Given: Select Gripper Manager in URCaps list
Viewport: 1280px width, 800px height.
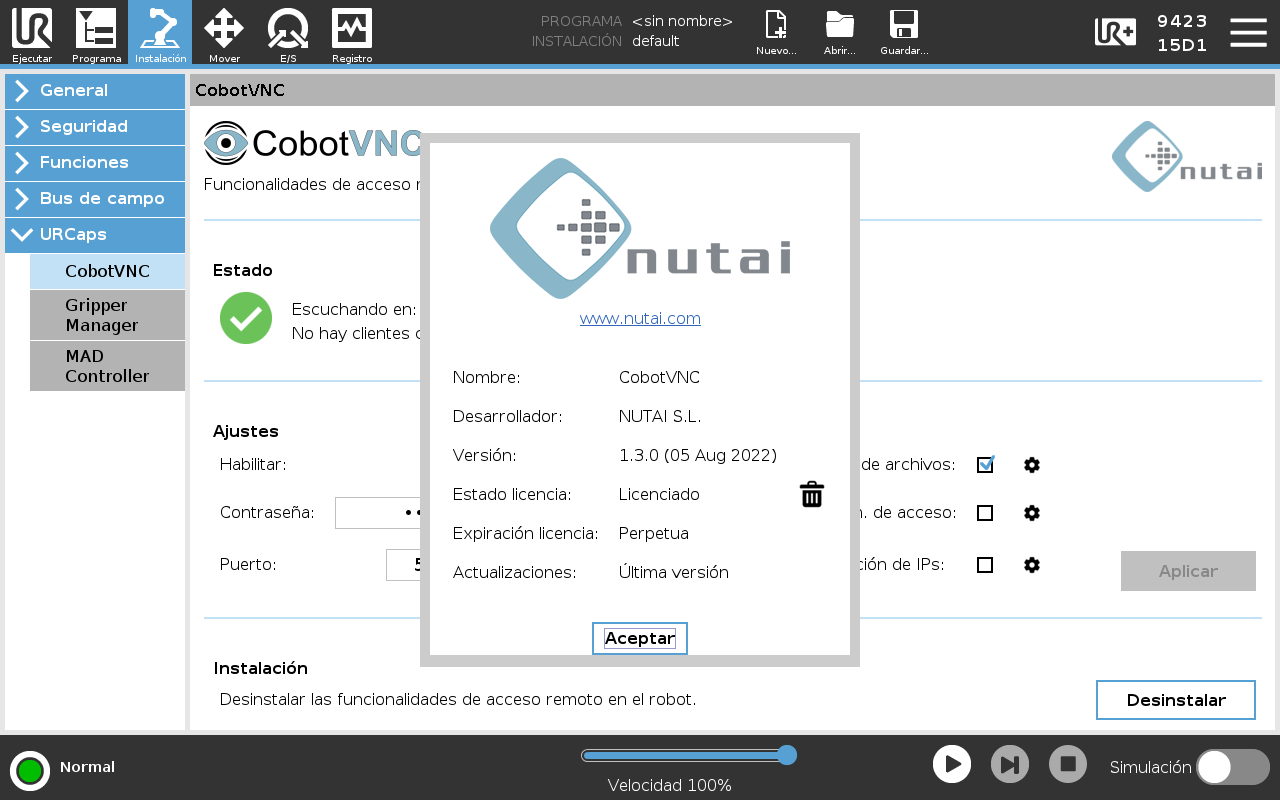Looking at the screenshot, I should tap(107, 315).
